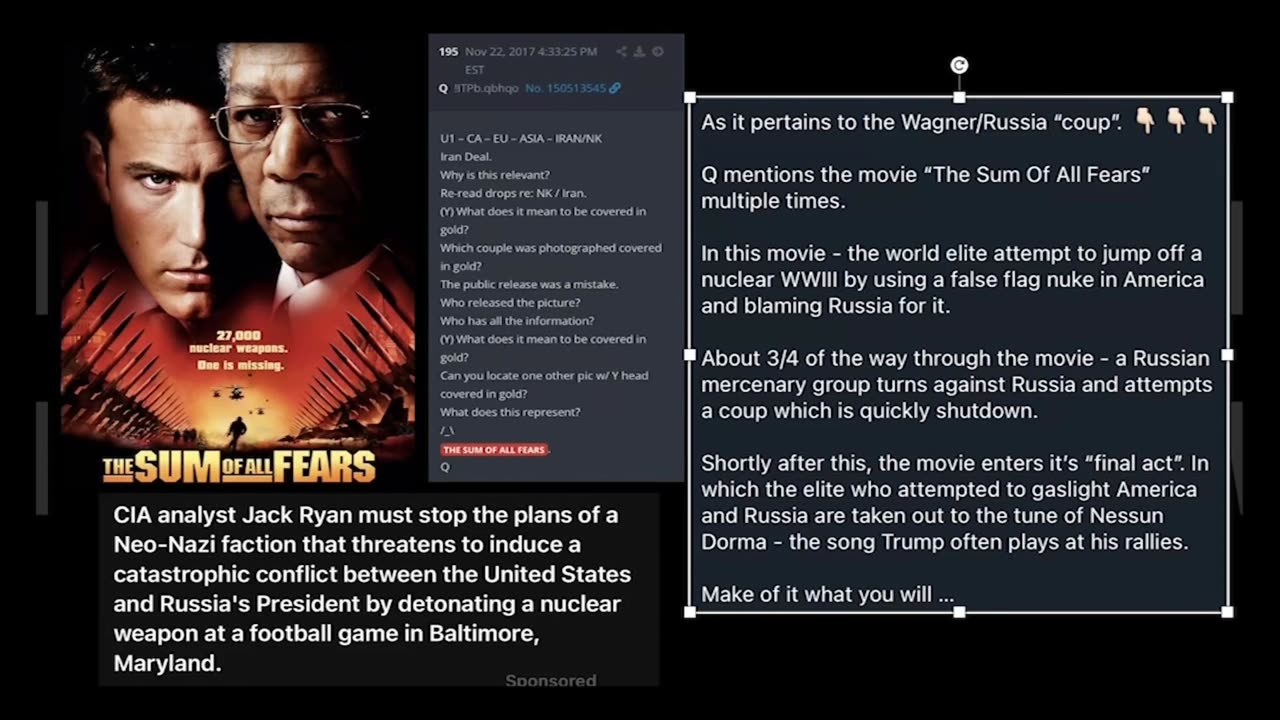Click the right-middle edge handle of text box
Screen dimensions: 1280x720
1228,354
